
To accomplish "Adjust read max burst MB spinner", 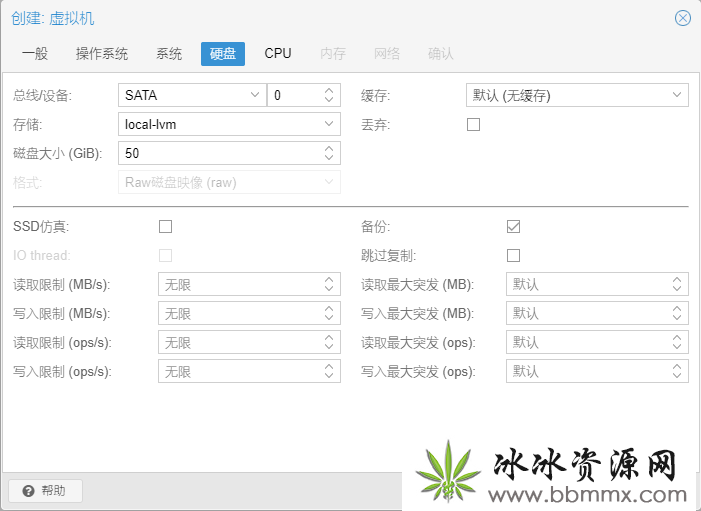I will point(676,284).
